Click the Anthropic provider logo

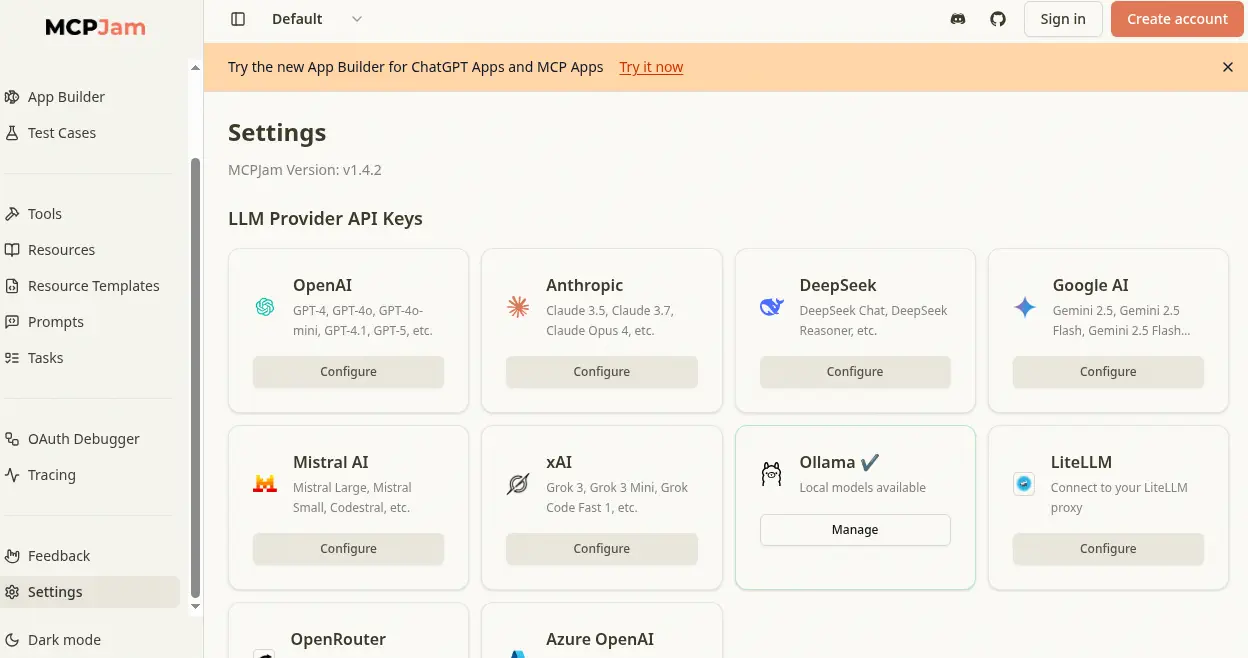tap(518, 308)
